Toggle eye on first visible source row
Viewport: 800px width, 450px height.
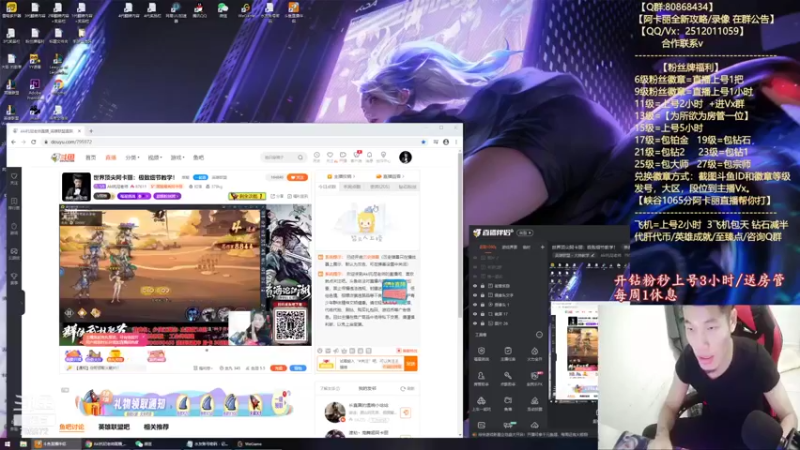click(x=475, y=286)
